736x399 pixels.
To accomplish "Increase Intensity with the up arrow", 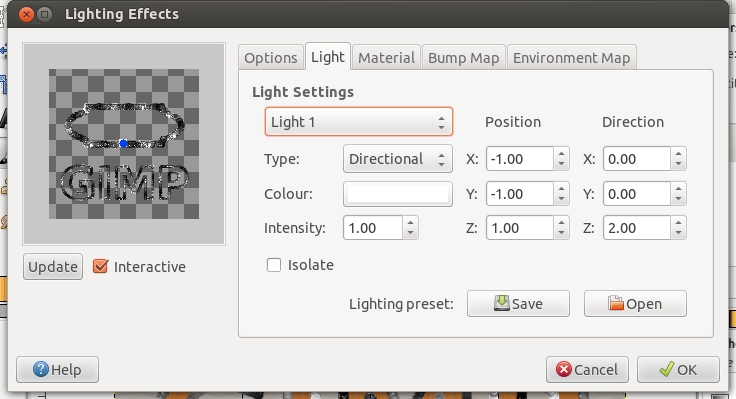I will pos(410,223).
